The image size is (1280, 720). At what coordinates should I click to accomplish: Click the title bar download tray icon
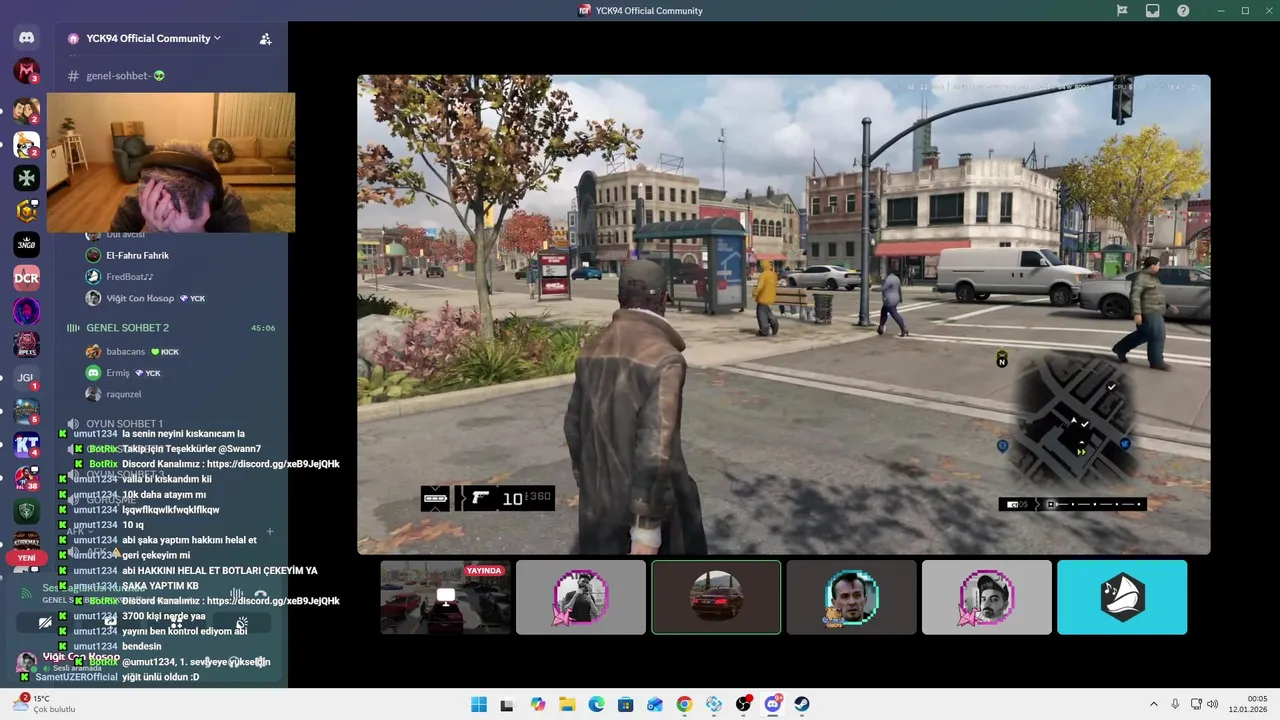(1153, 11)
